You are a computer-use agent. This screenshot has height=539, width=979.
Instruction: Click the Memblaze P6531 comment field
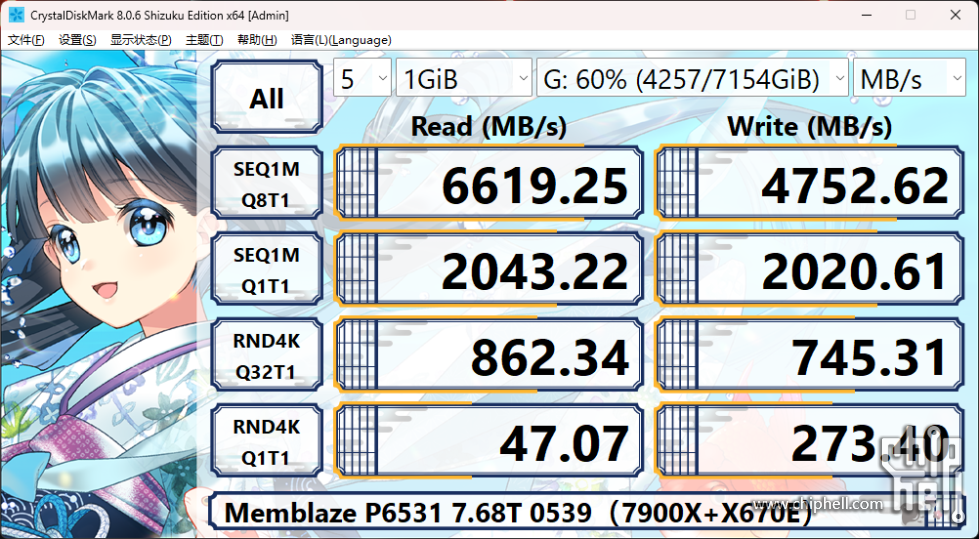pyautogui.click(x=587, y=513)
